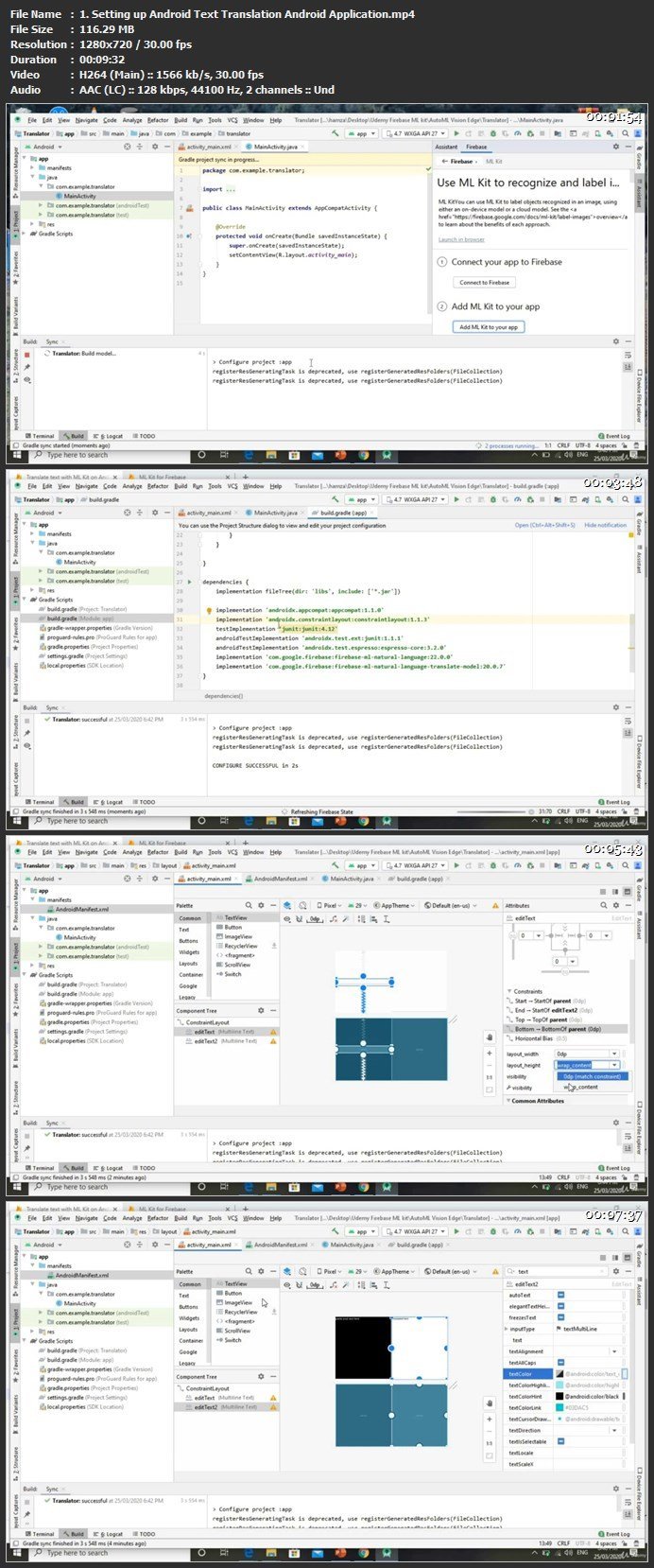This screenshot has width=654, height=1568.
Task: Expand the Common Attributes section
Action: 508,1101
